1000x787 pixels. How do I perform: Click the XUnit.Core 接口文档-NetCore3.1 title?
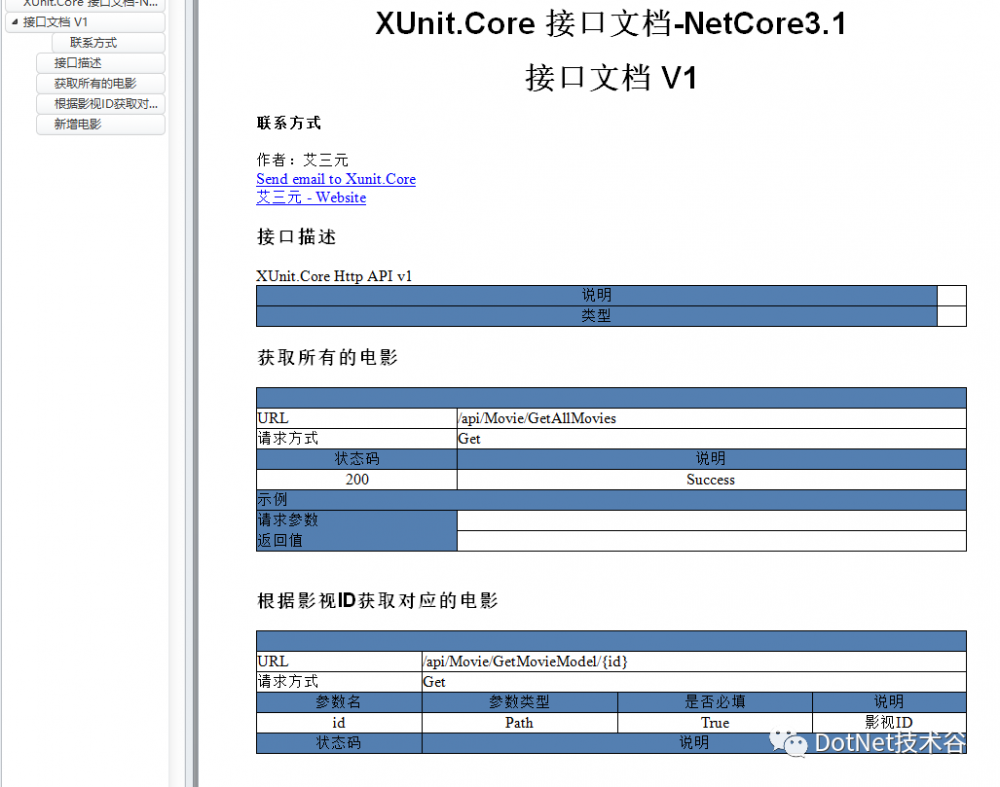(x=611, y=23)
